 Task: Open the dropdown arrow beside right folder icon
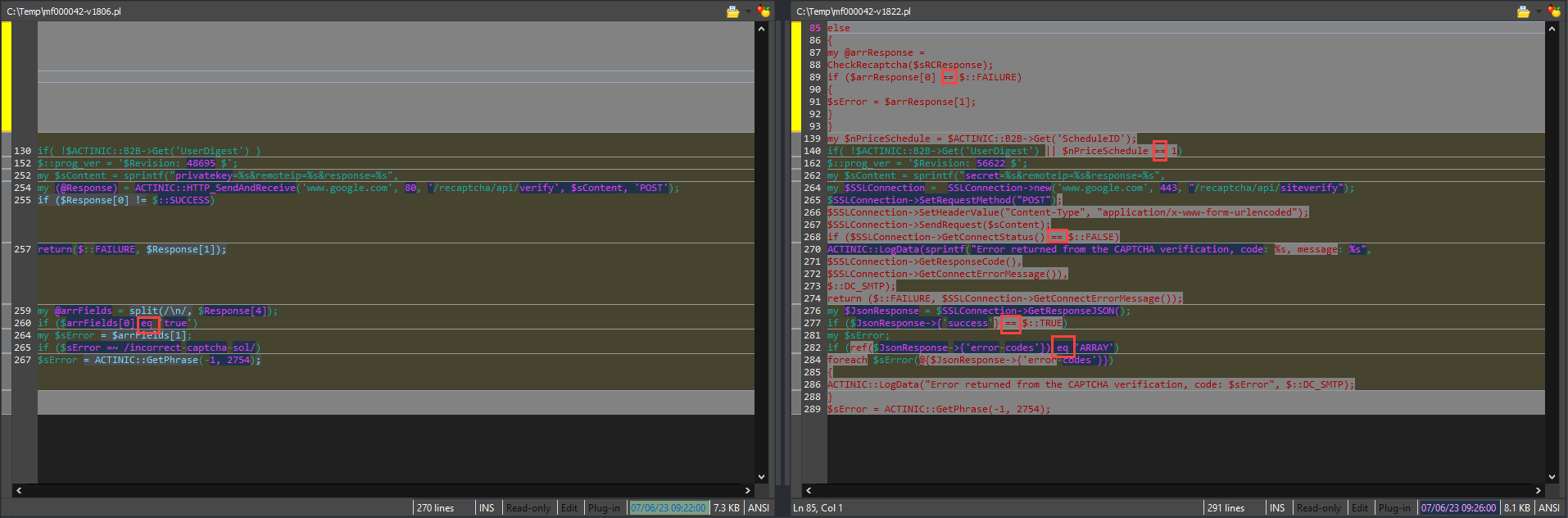1539,11
